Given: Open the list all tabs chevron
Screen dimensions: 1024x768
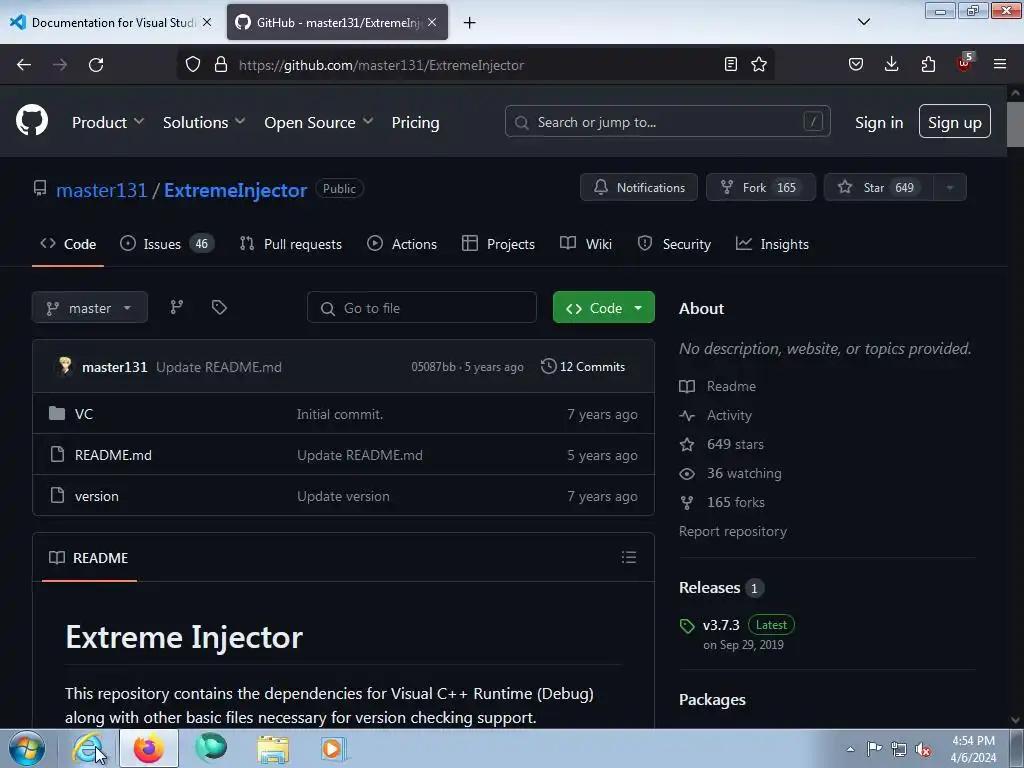Looking at the screenshot, I should click(863, 22).
